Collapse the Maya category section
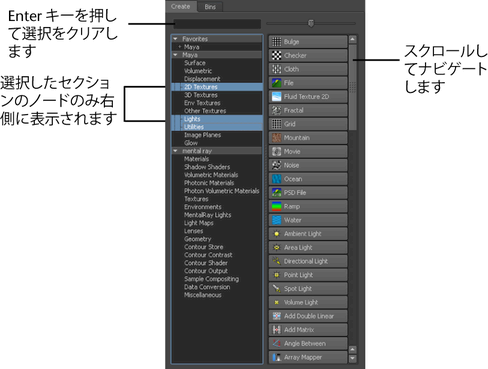Viewport: 488px width, 369px height. pyautogui.click(x=175, y=55)
